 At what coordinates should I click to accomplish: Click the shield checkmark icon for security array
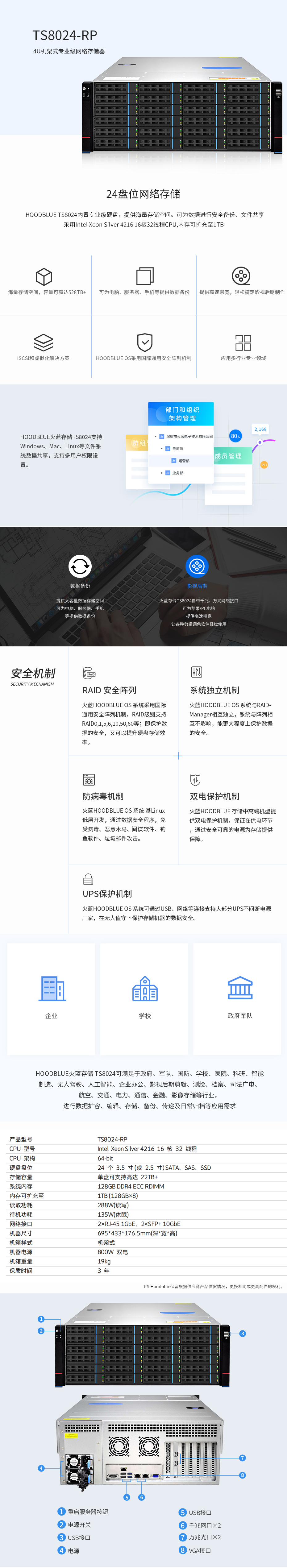point(144,342)
